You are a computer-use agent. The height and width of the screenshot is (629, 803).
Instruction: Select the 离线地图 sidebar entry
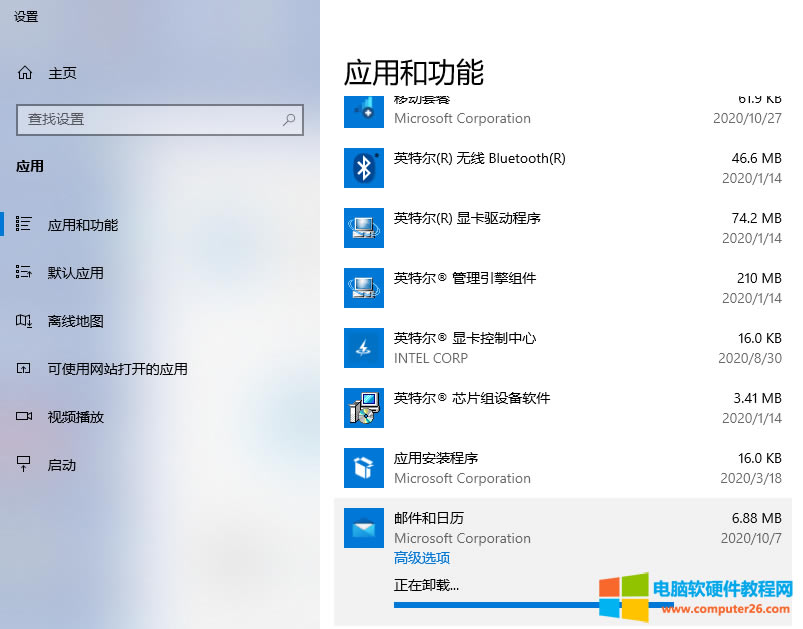(70, 320)
